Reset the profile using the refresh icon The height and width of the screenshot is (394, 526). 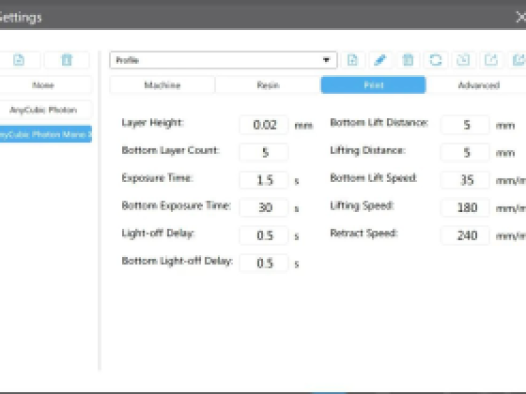coord(435,60)
